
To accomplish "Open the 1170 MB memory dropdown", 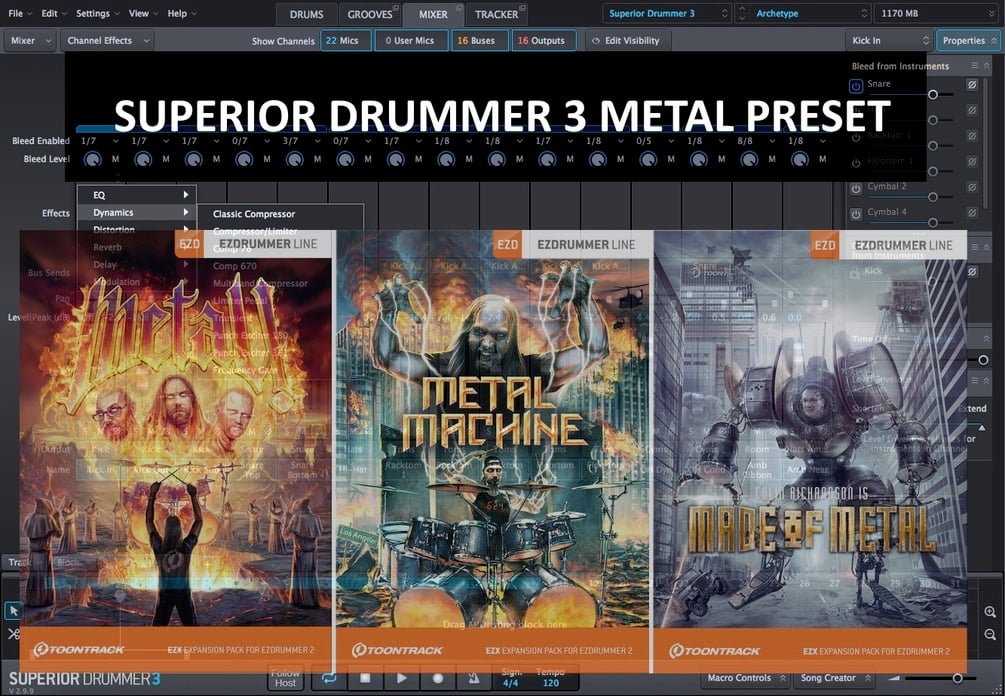I will (937, 13).
